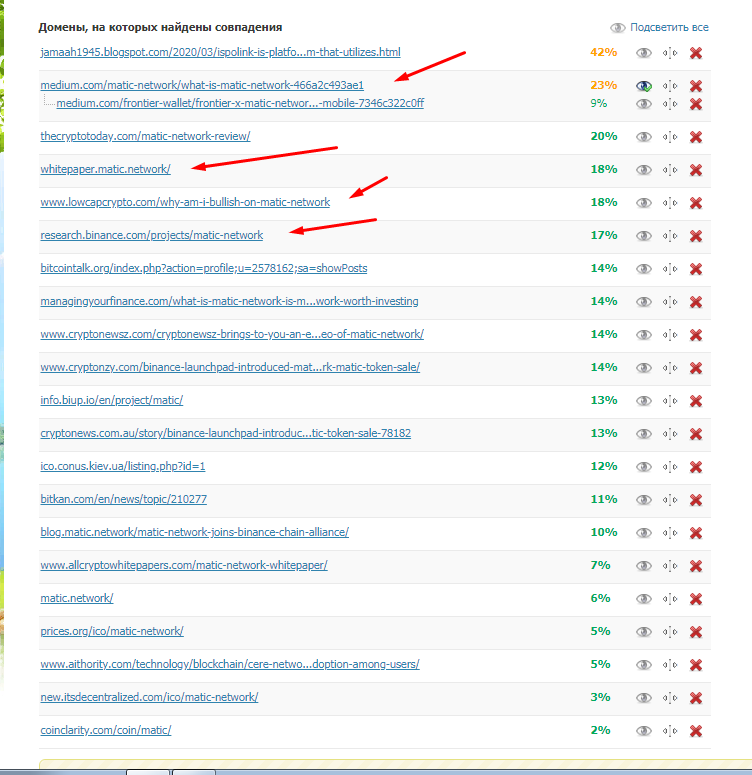Delete the jamaah1945.blogspot.com row with red X
The width and height of the screenshot is (752, 775).
(x=696, y=53)
